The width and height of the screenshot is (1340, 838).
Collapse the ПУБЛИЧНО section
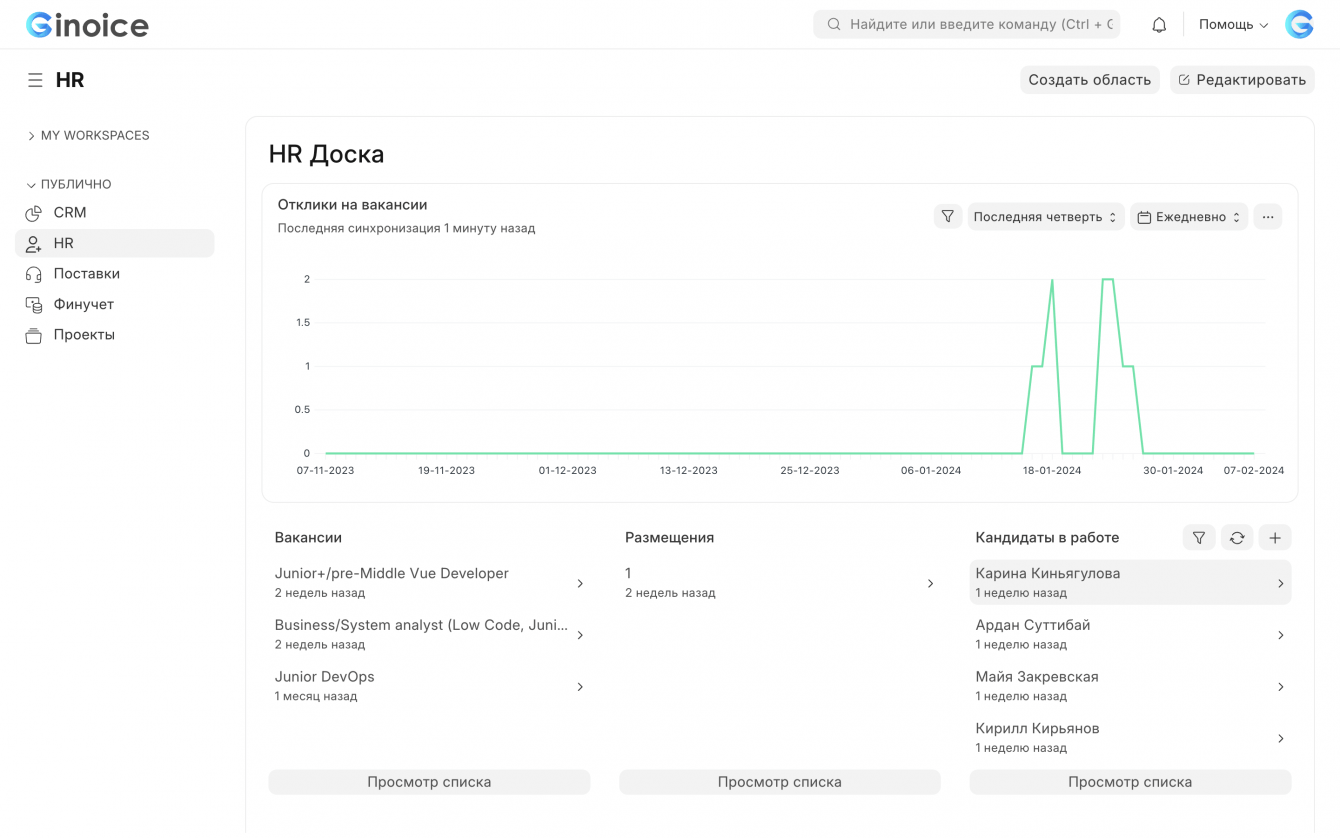[69, 185]
